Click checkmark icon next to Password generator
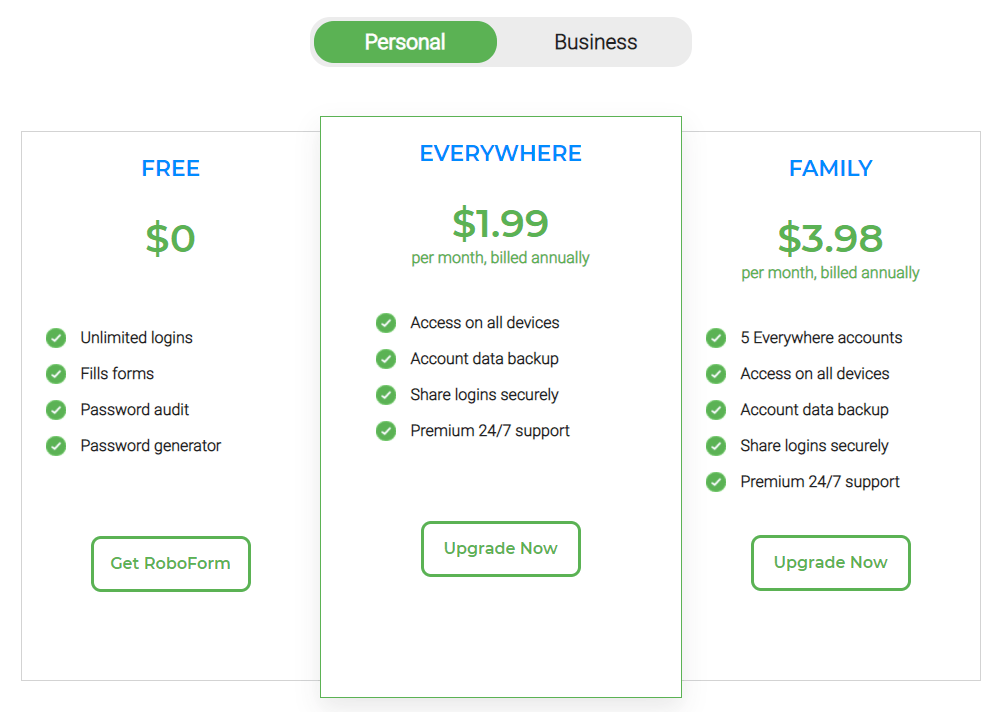This screenshot has width=1003, height=712. pyautogui.click(x=56, y=446)
